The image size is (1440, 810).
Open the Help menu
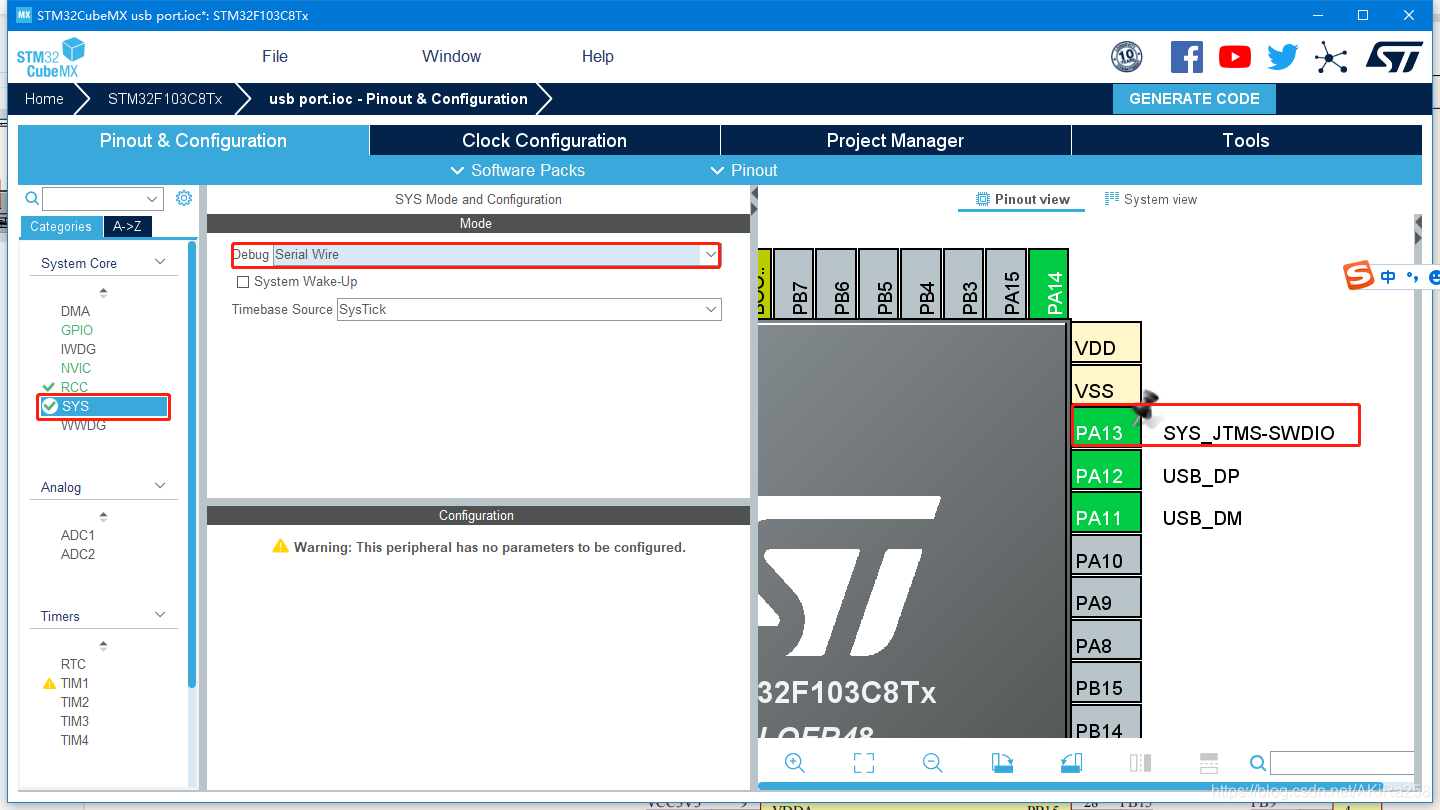598,56
